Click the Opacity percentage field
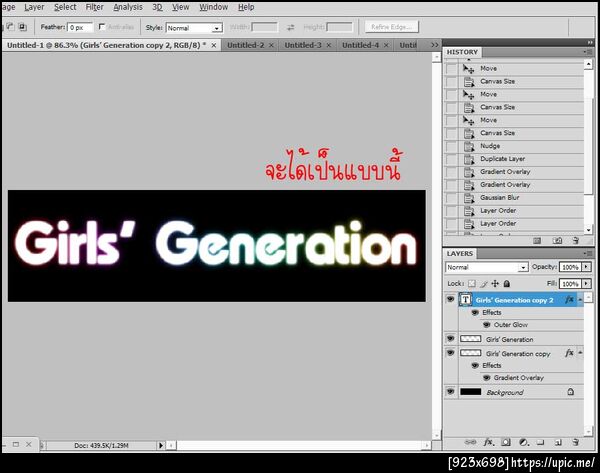This screenshot has height=473, width=600. [570, 267]
